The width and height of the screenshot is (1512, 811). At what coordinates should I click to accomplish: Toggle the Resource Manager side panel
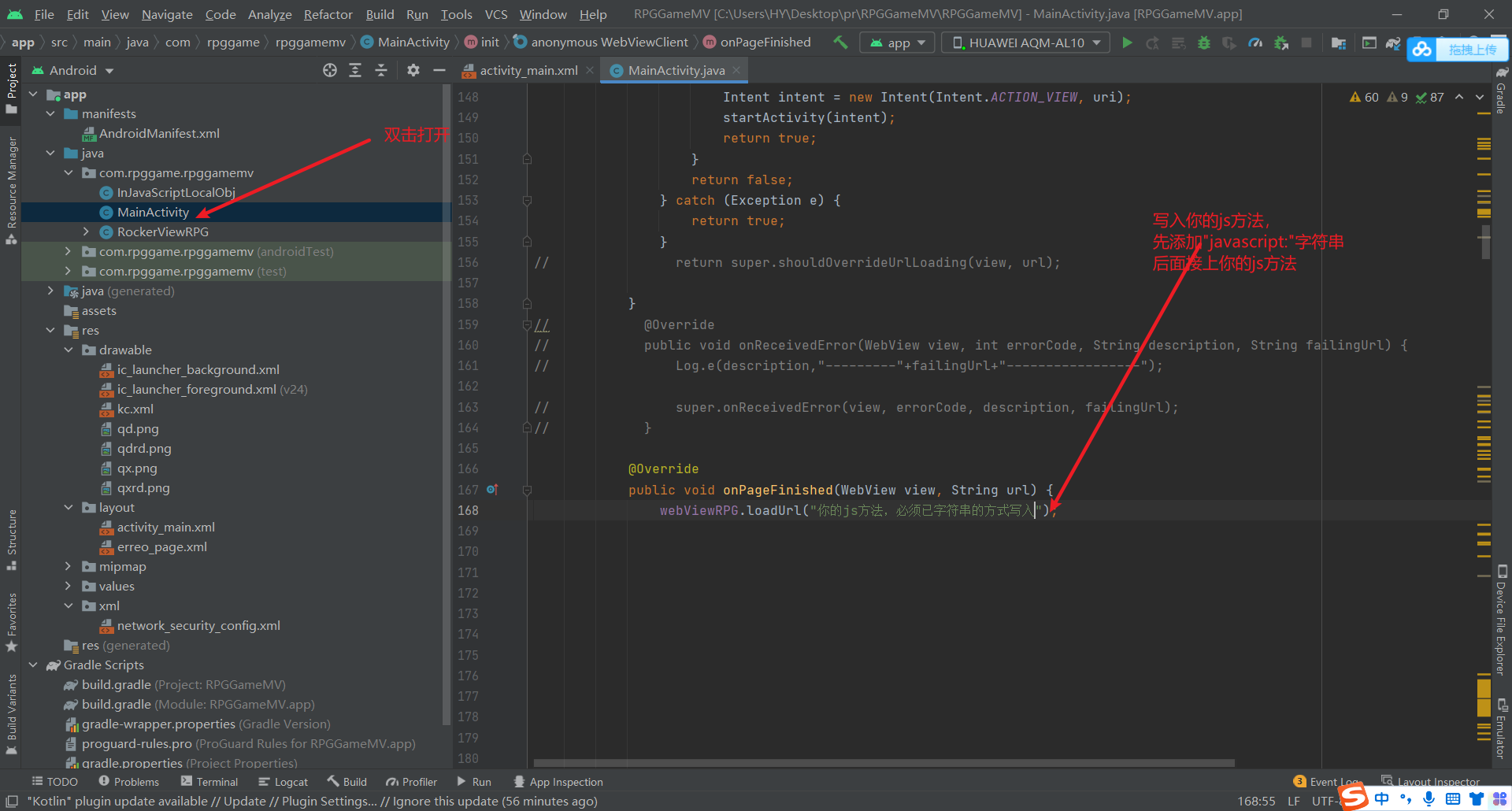click(11, 191)
